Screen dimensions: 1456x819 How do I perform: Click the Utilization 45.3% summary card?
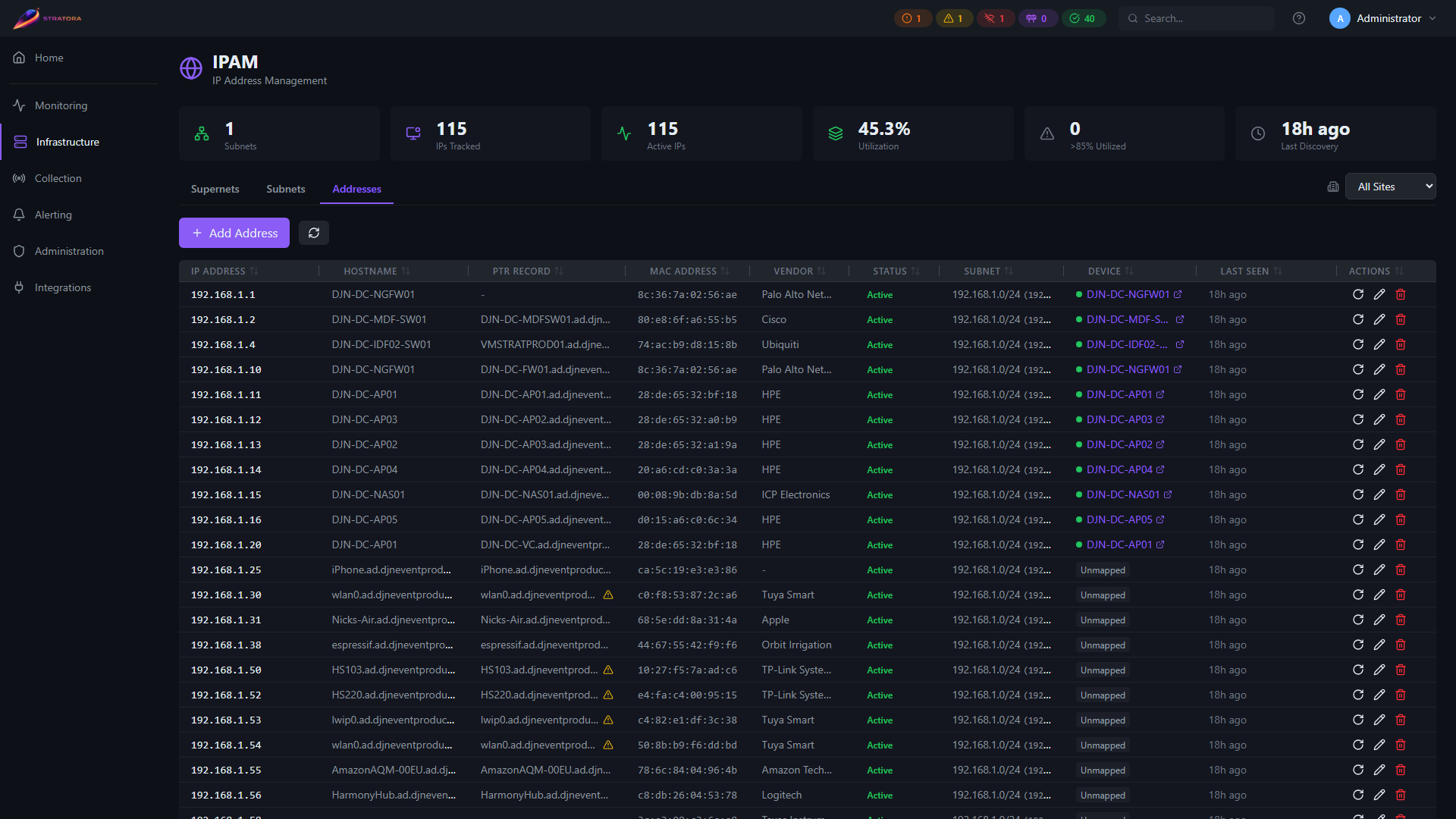(913, 133)
